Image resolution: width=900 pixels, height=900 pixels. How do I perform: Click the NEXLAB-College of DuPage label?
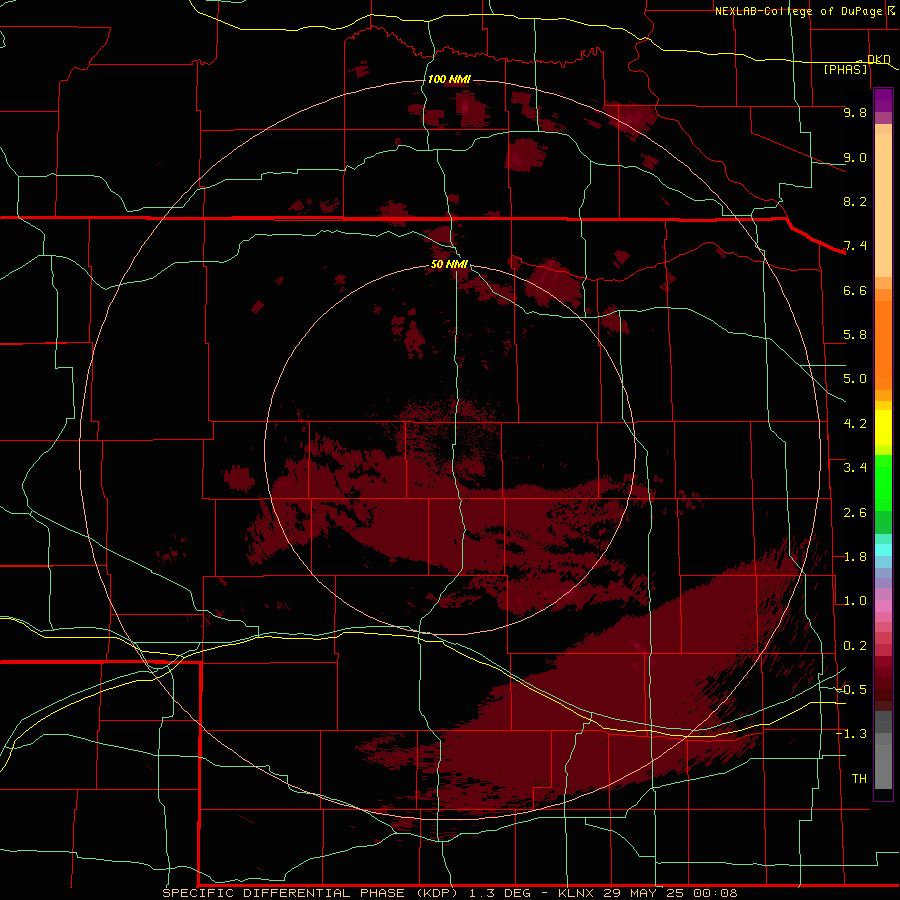(x=798, y=11)
